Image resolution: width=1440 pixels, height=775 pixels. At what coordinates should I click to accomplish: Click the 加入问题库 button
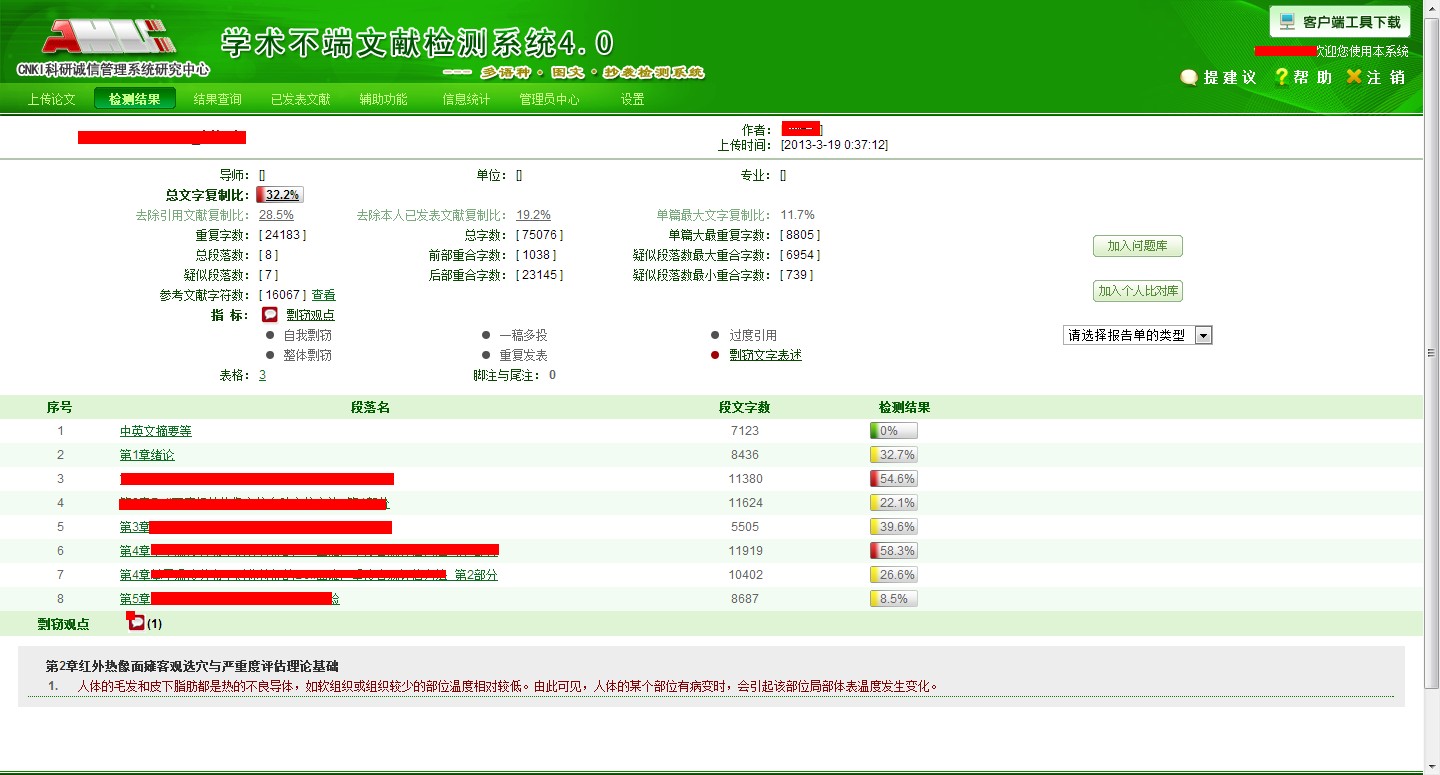(x=1138, y=246)
